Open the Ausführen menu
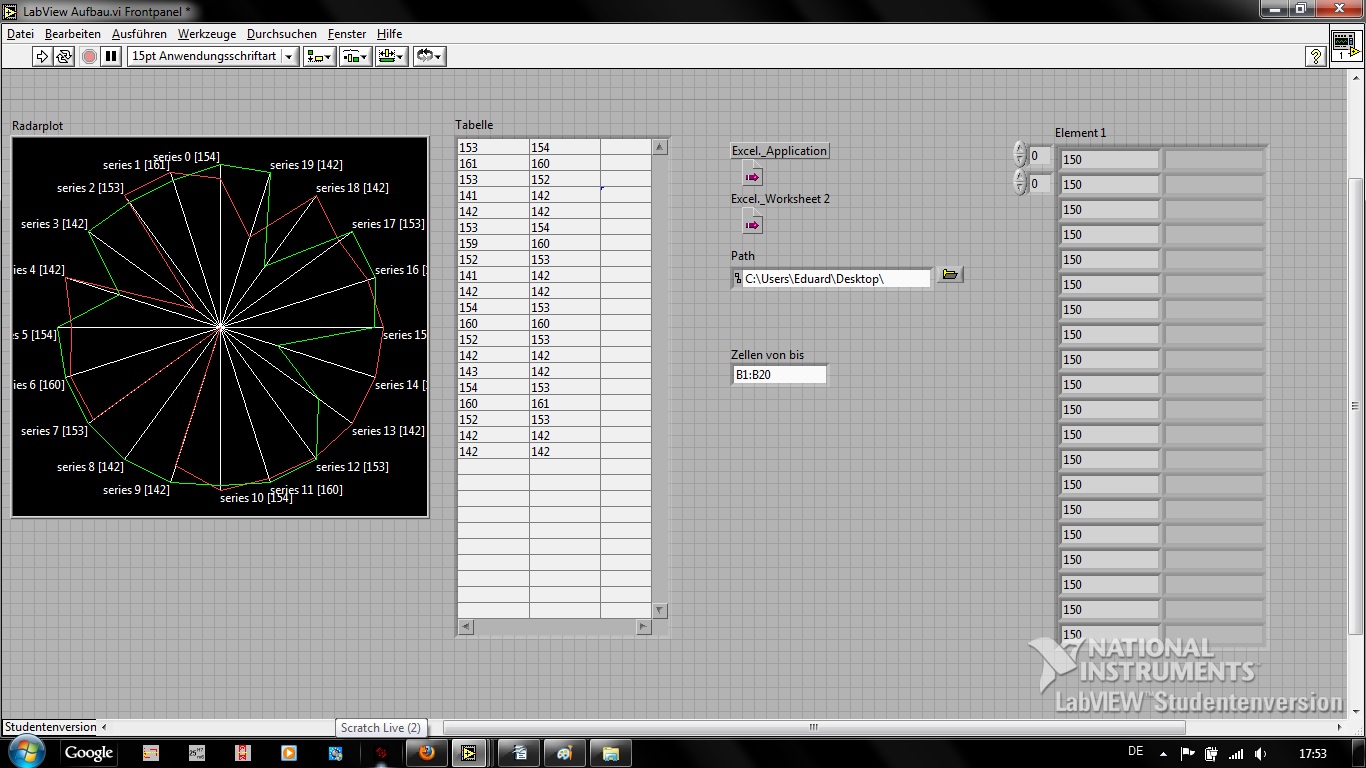 click(139, 34)
